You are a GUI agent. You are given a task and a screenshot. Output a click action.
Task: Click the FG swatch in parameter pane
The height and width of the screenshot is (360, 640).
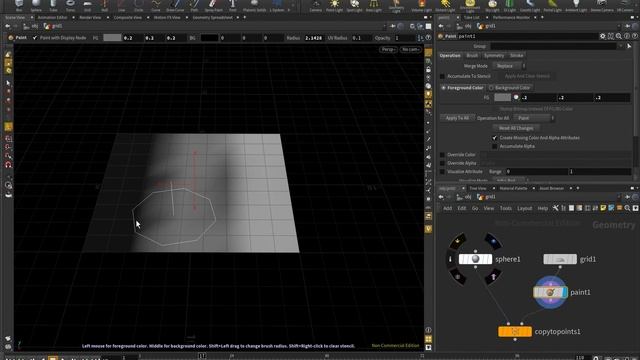click(502, 97)
